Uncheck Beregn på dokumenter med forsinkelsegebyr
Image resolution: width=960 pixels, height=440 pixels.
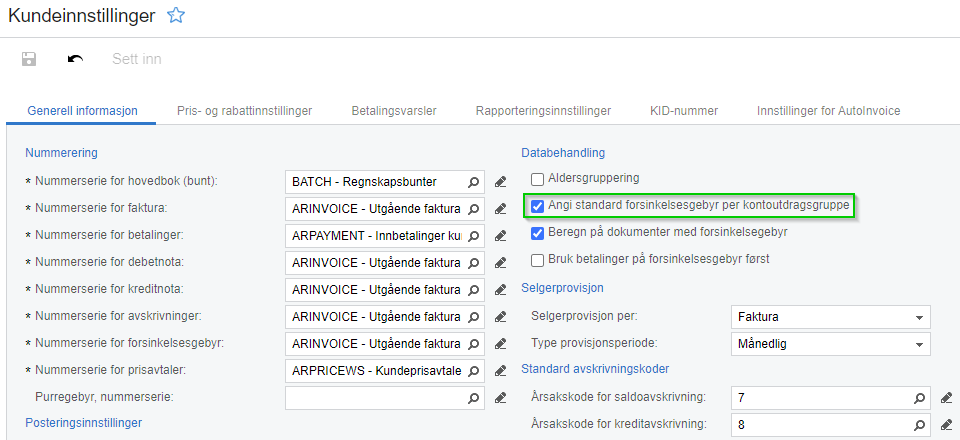tap(538, 233)
